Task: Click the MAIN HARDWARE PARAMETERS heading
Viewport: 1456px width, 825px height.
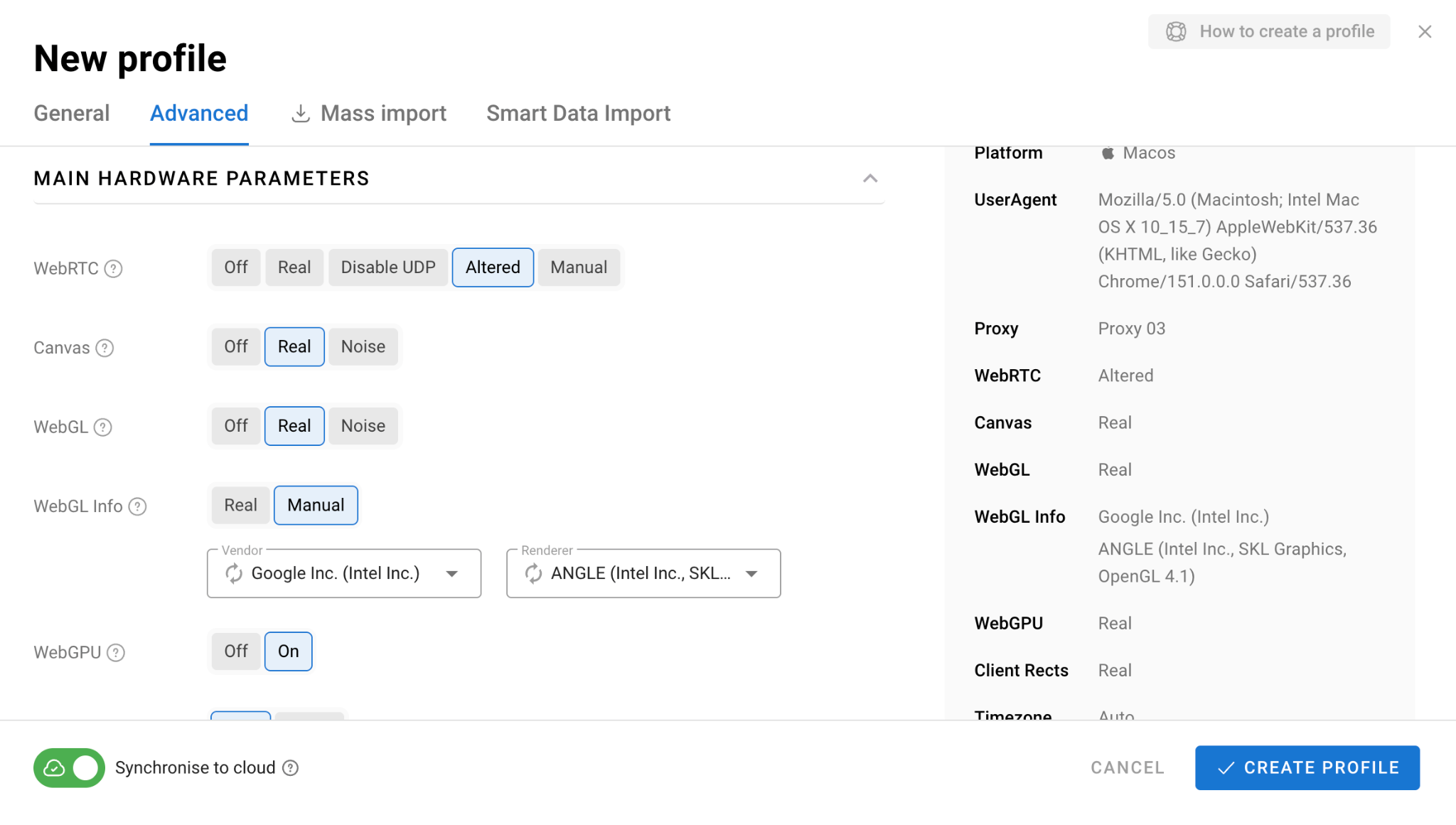Action: click(201, 179)
